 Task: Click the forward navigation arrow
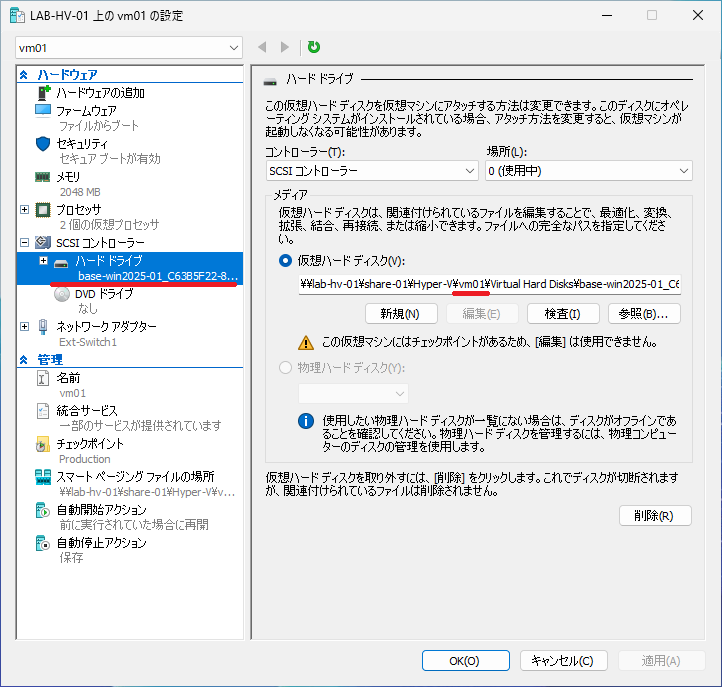tap(285, 47)
